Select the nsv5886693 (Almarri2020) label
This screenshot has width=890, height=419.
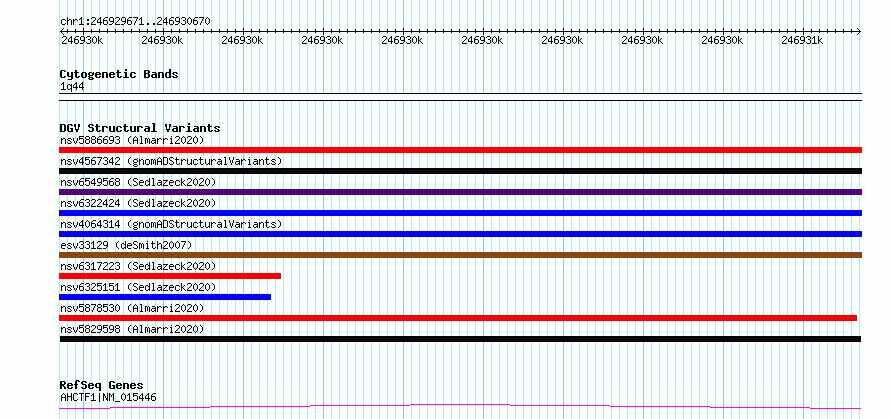click(x=132, y=140)
